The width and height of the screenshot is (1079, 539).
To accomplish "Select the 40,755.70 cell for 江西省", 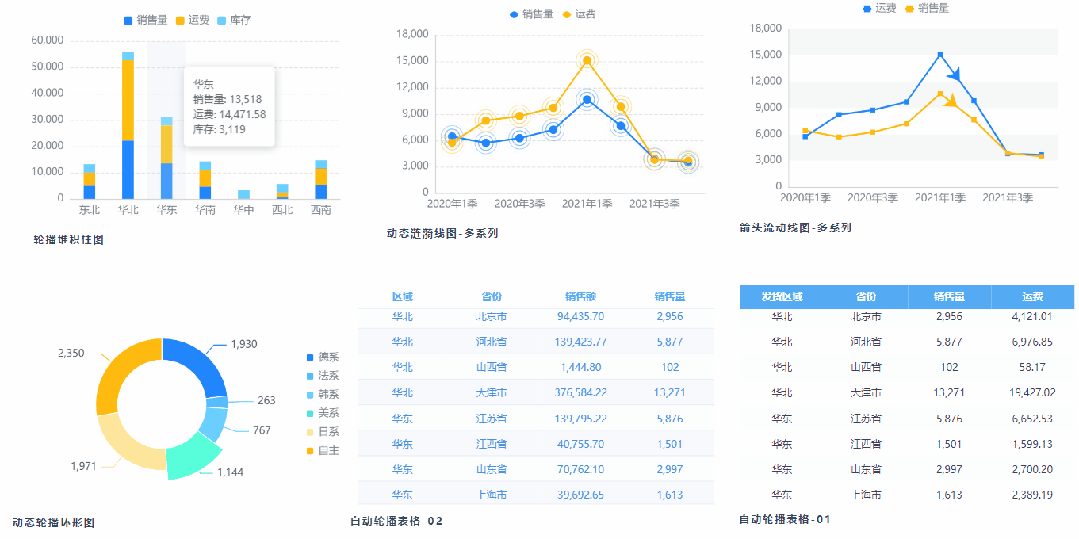I will click(580, 444).
